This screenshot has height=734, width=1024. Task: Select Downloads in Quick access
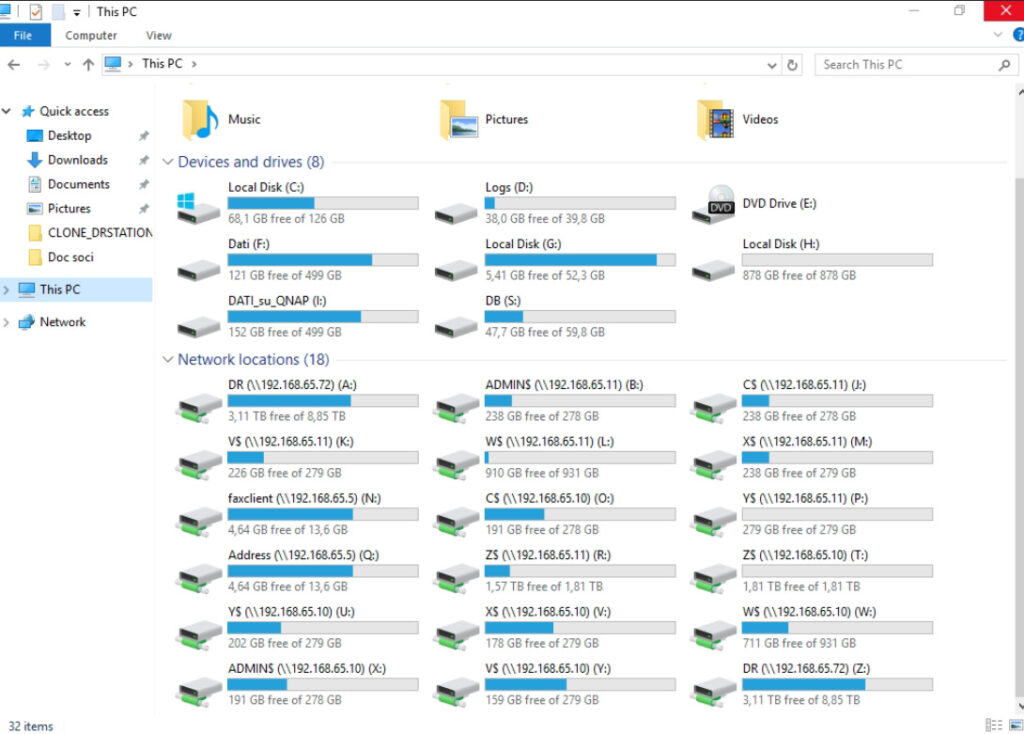[77, 160]
